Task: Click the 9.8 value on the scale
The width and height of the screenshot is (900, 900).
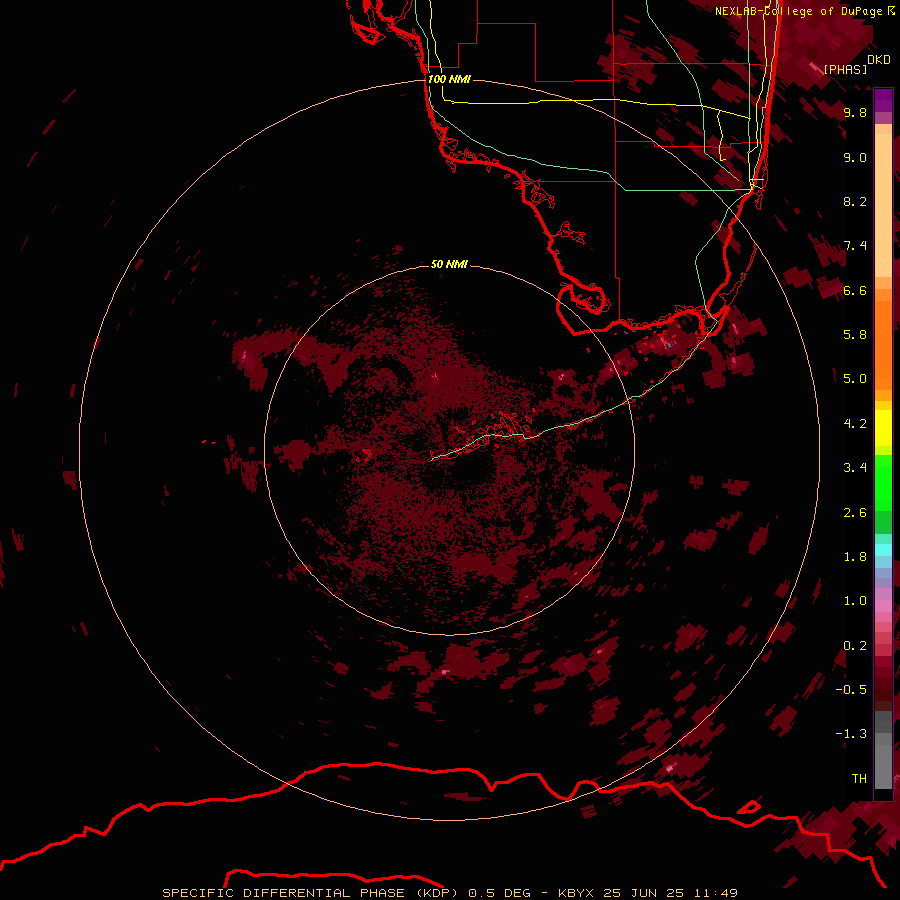Action: pos(855,113)
